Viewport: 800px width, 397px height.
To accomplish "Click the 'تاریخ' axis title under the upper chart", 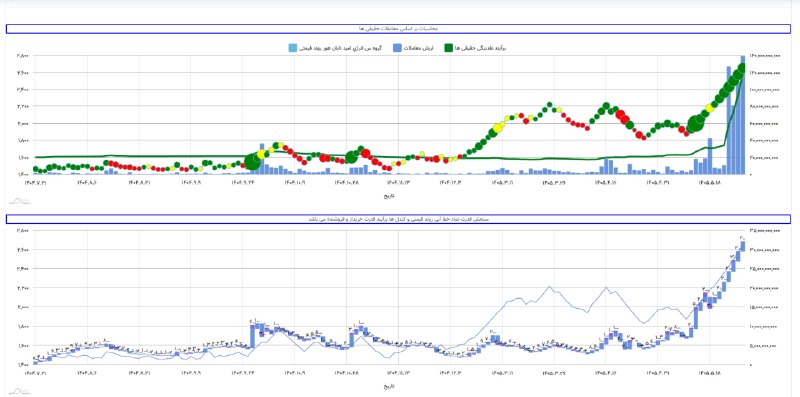I will click(x=388, y=195).
